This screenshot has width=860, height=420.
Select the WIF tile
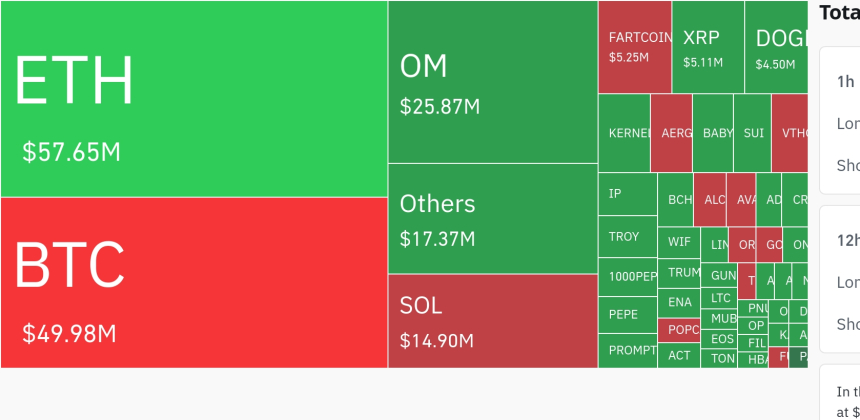pos(678,242)
